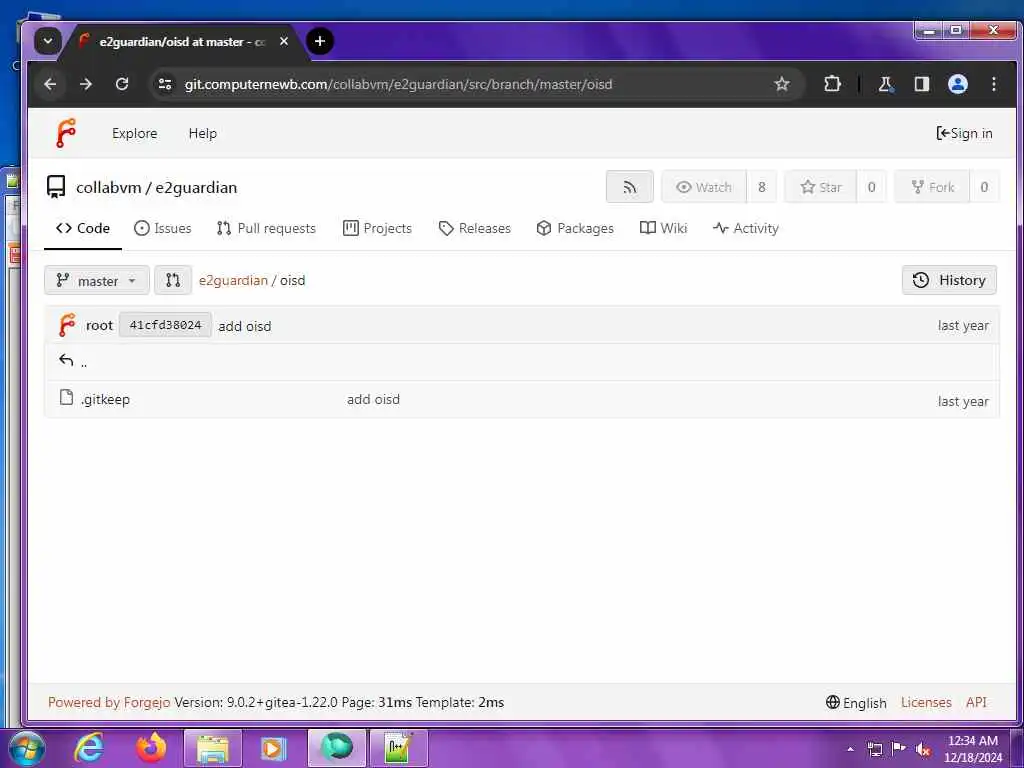Open the Wiki tab

(x=664, y=228)
